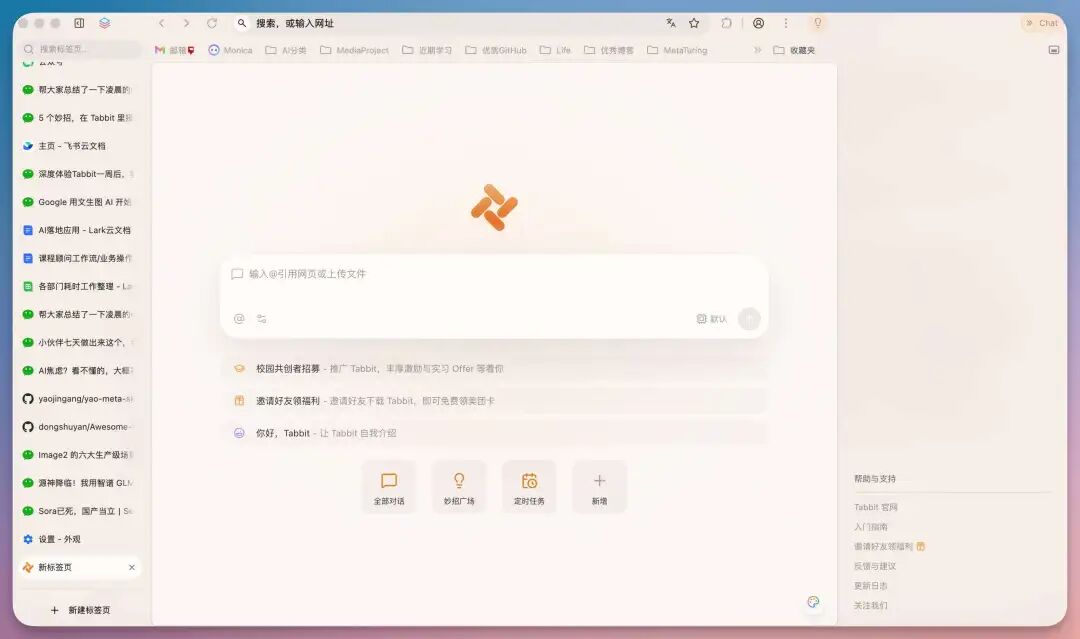The image size is (1080, 639).
Task: Open the theme palette icon
Action: click(x=813, y=602)
